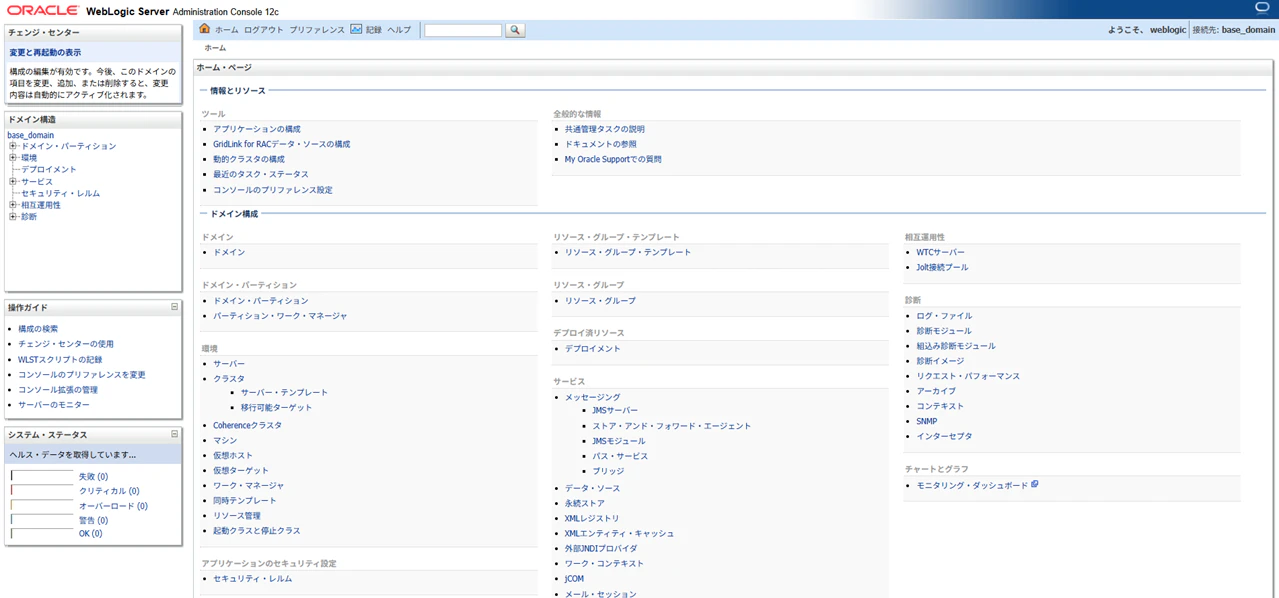This screenshot has height=598, width=1279.
Task: Open リソース・グループ・テンプレート link
Action: coord(628,252)
